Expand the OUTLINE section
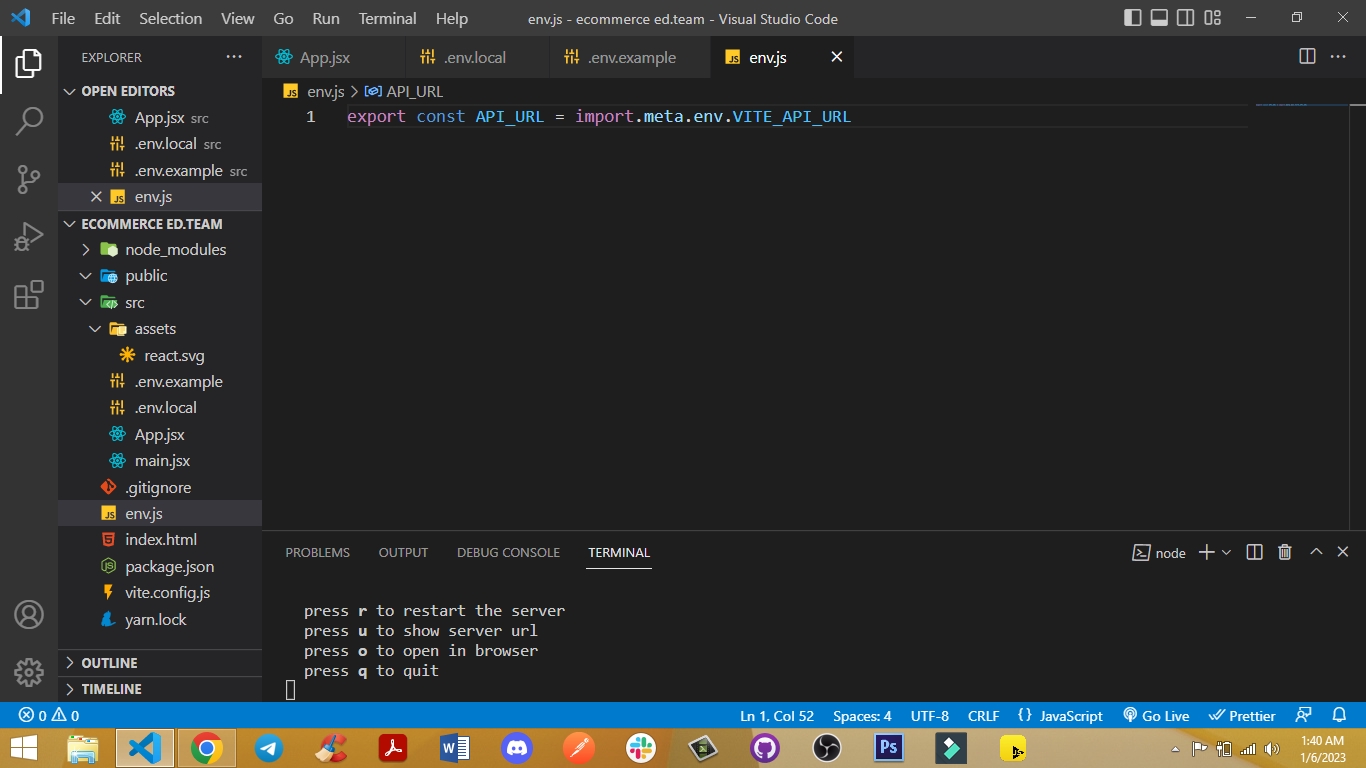 point(109,663)
